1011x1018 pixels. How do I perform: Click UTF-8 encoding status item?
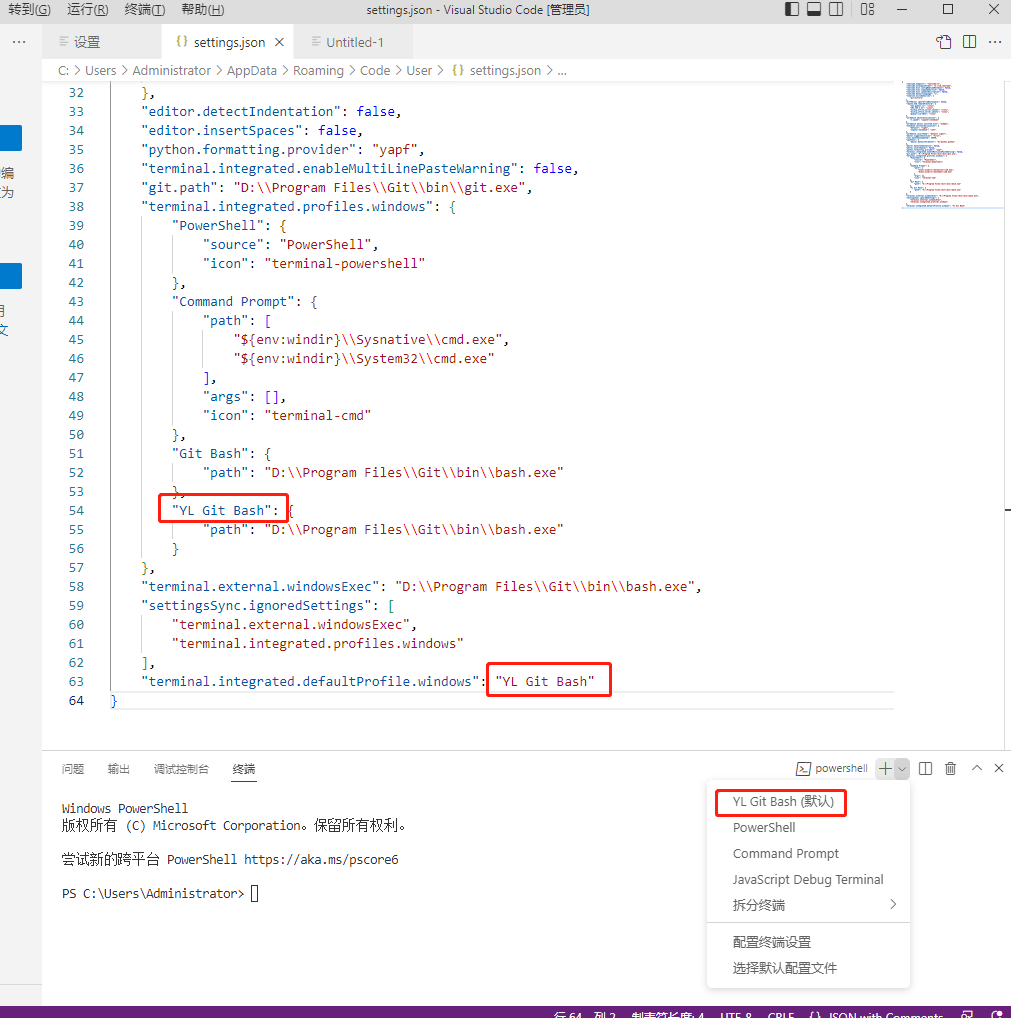(737, 1013)
